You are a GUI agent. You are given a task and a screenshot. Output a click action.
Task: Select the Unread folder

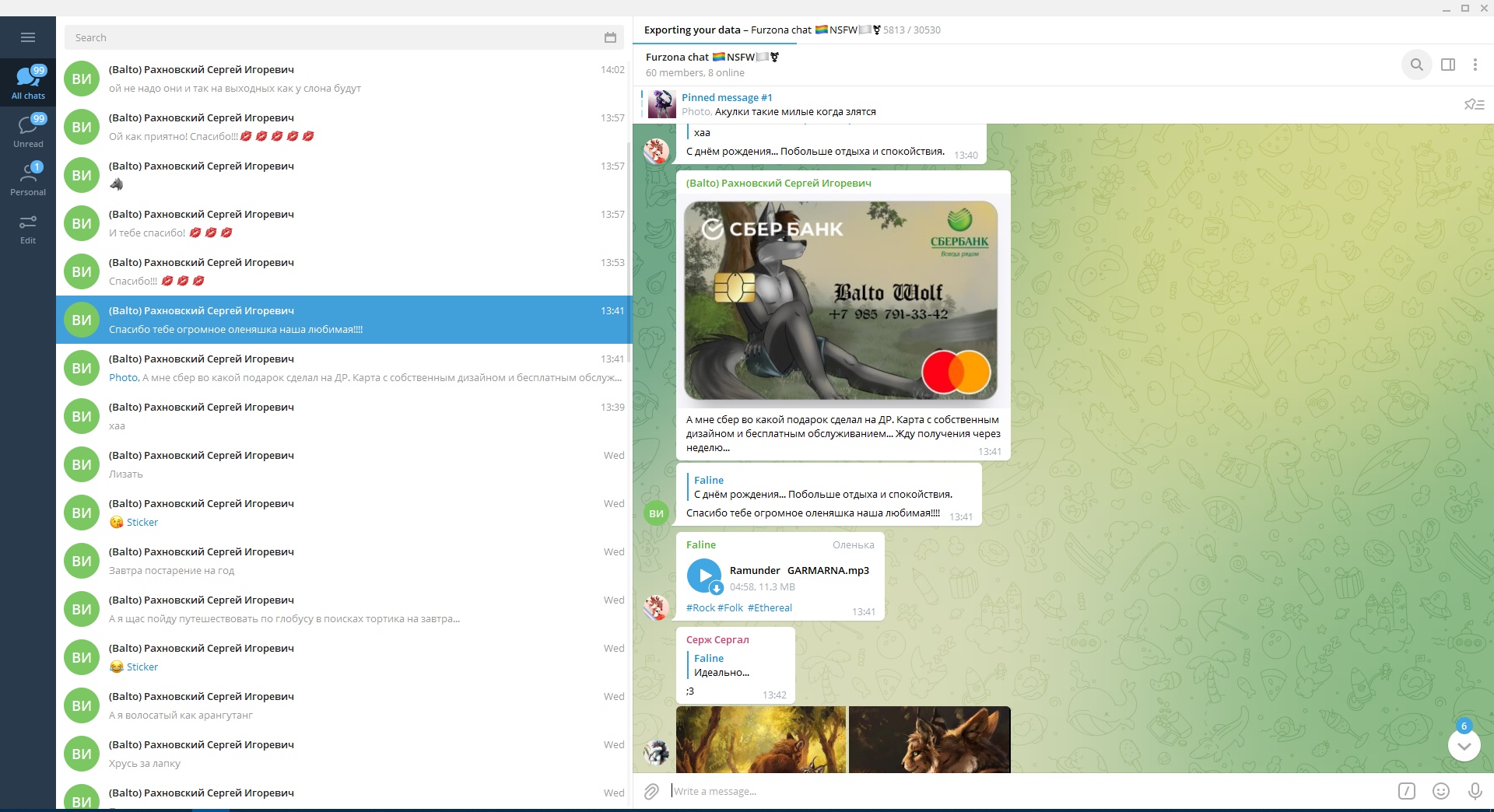coord(28,131)
